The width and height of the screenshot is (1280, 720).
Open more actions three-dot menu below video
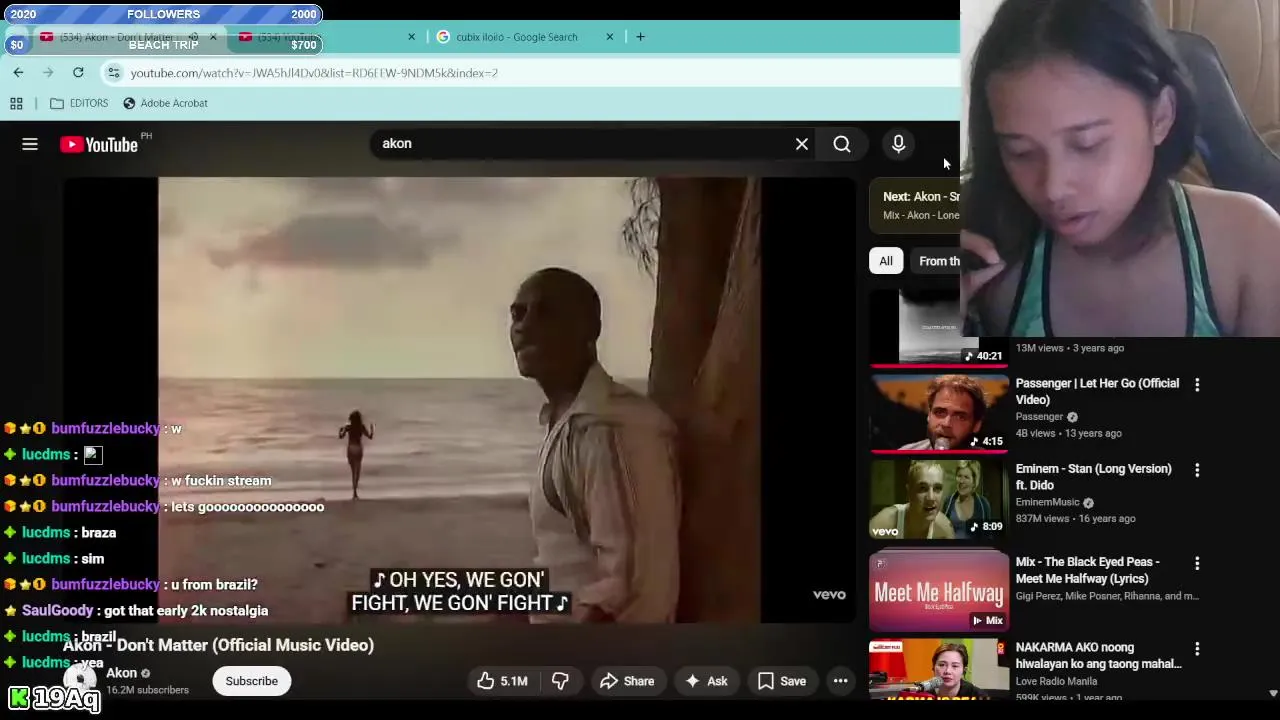(841, 681)
